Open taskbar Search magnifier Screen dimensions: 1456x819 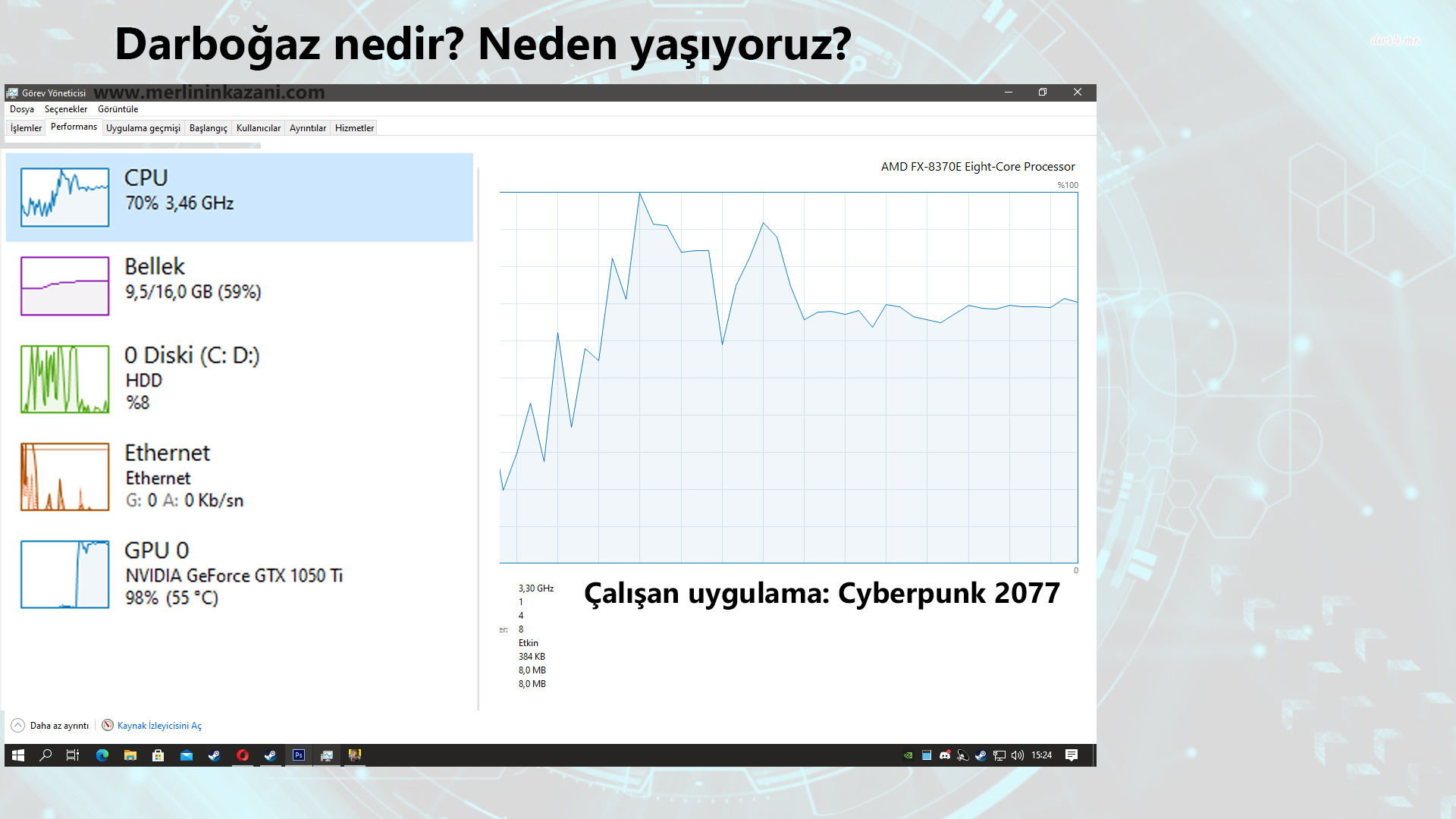click(45, 755)
